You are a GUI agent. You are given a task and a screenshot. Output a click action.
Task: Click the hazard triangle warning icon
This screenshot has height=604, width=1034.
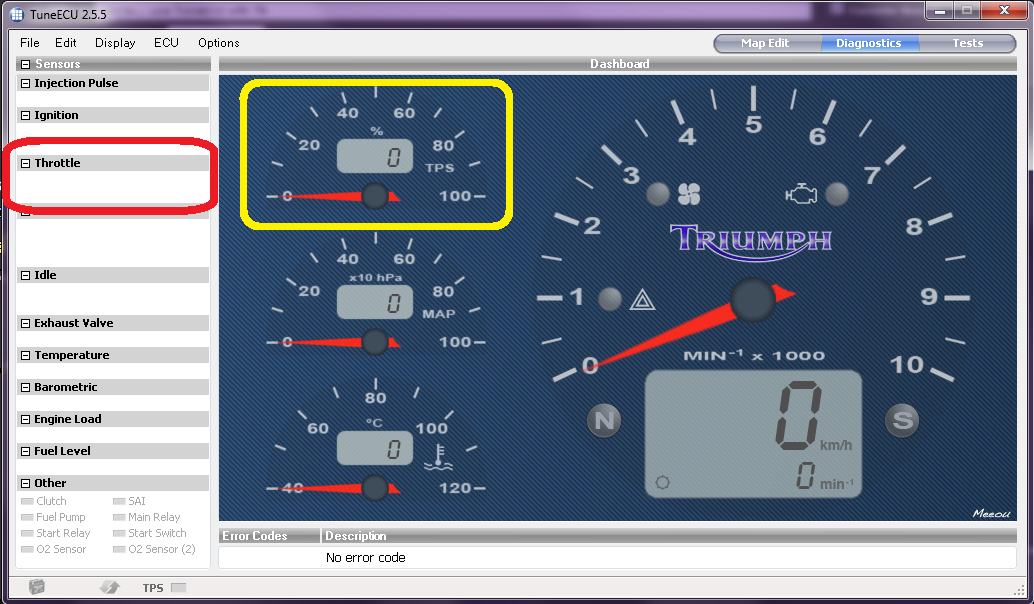click(642, 298)
